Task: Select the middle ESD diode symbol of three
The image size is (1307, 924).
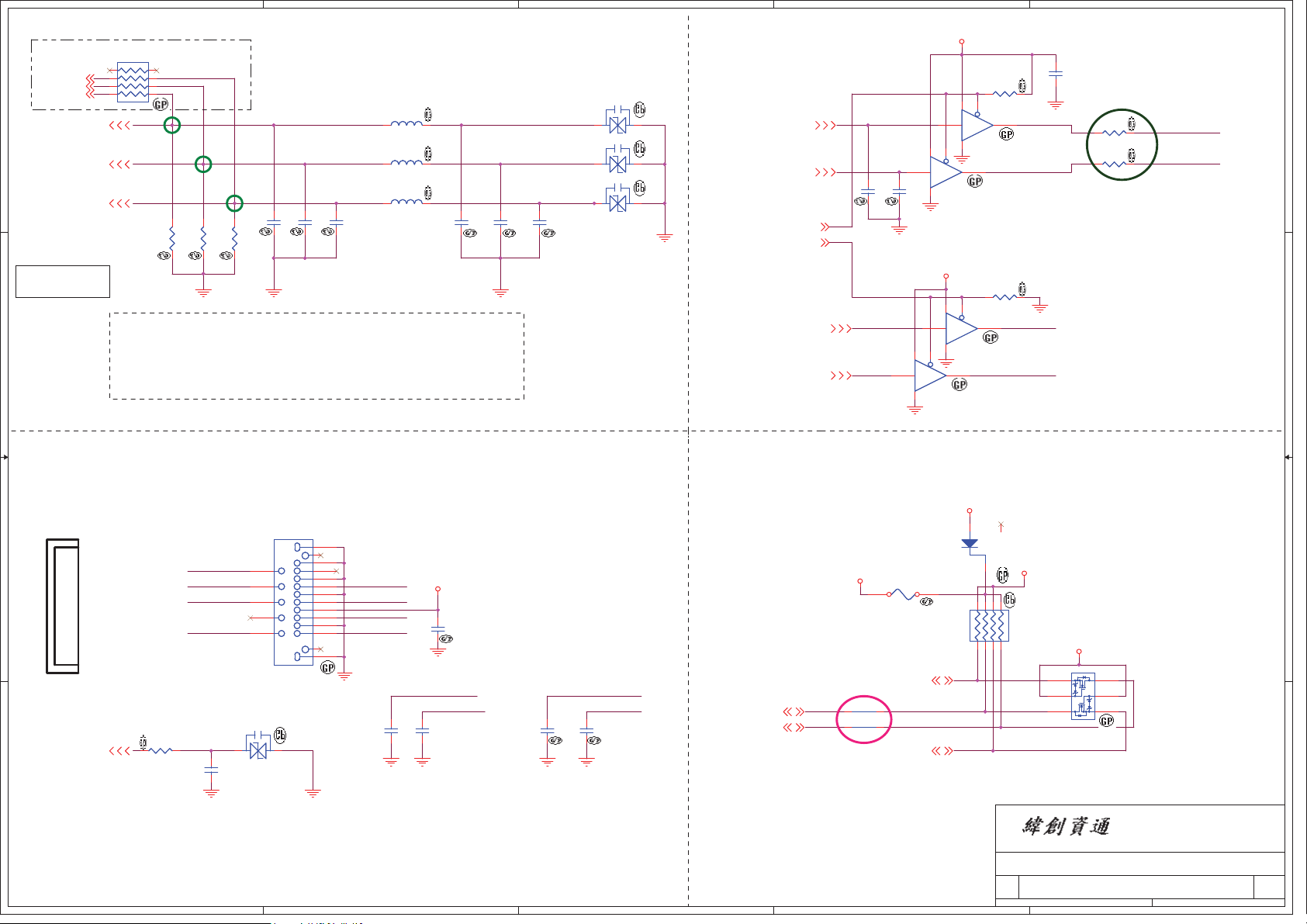Action: click(617, 159)
